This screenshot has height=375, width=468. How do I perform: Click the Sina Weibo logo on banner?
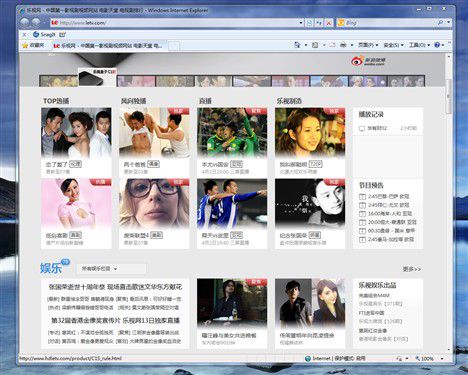coord(368,61)
